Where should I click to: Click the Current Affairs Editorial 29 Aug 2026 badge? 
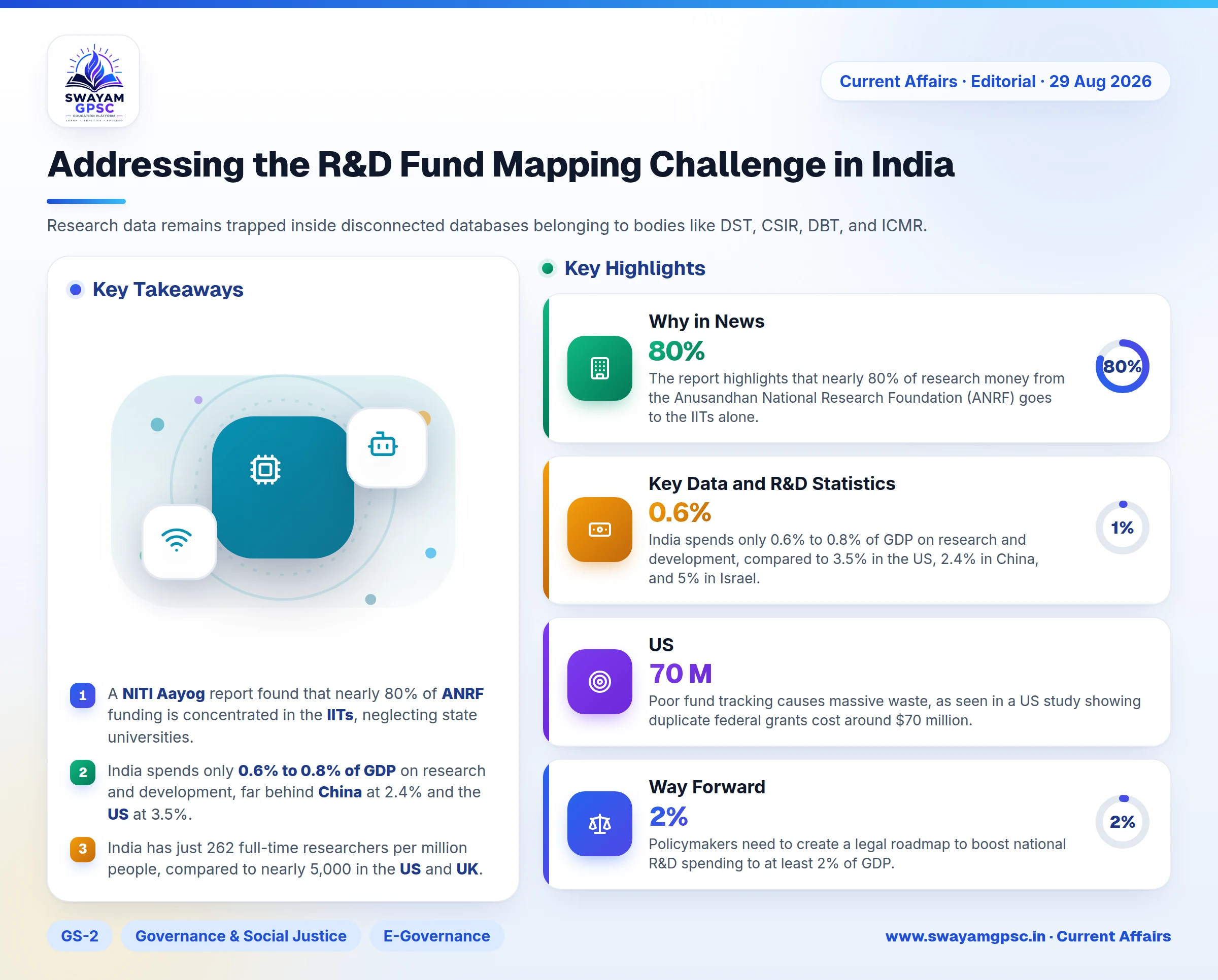click(x=995, y=81)
